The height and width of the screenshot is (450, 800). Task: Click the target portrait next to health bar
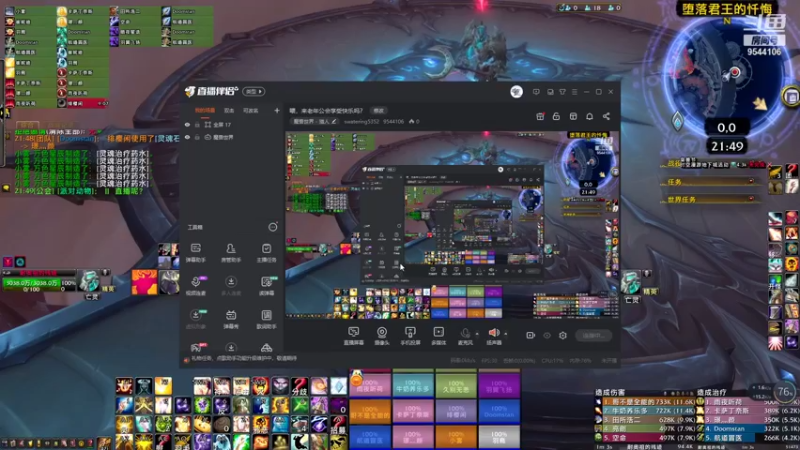pyautogui.click(x=89, y=281)
